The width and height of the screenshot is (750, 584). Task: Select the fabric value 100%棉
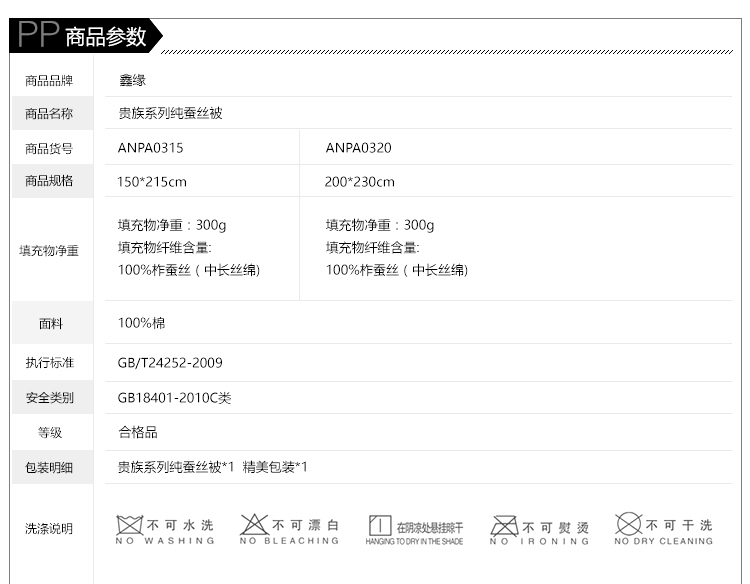click(142, 323)
